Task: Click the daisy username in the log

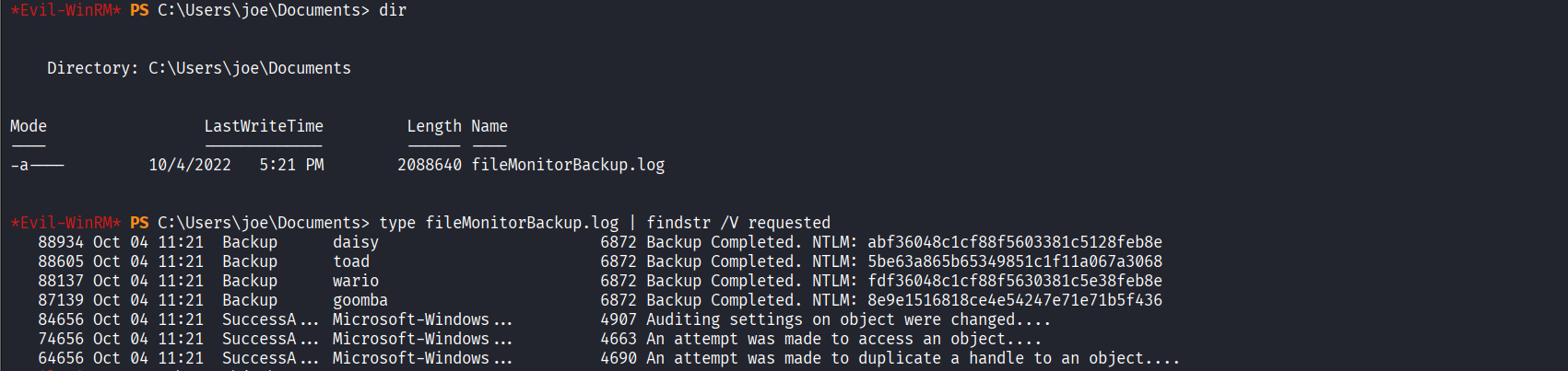Action: coord(356,242)
